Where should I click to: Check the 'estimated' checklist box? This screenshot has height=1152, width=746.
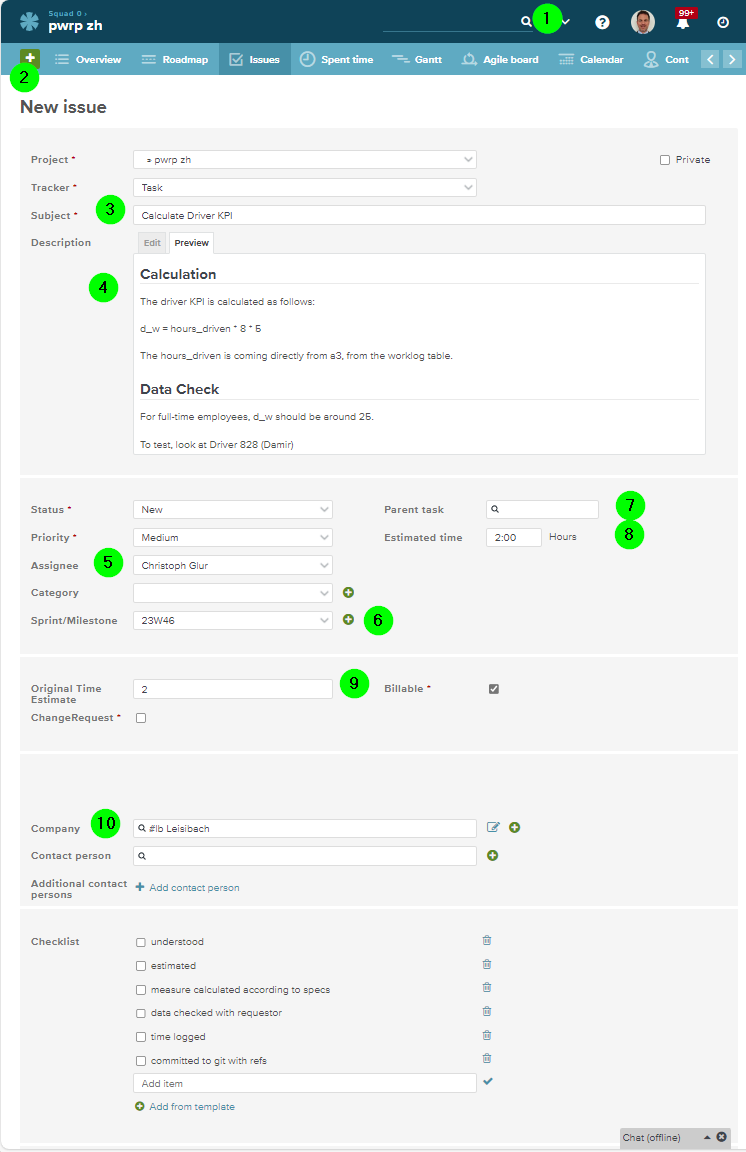pos(141,966)
